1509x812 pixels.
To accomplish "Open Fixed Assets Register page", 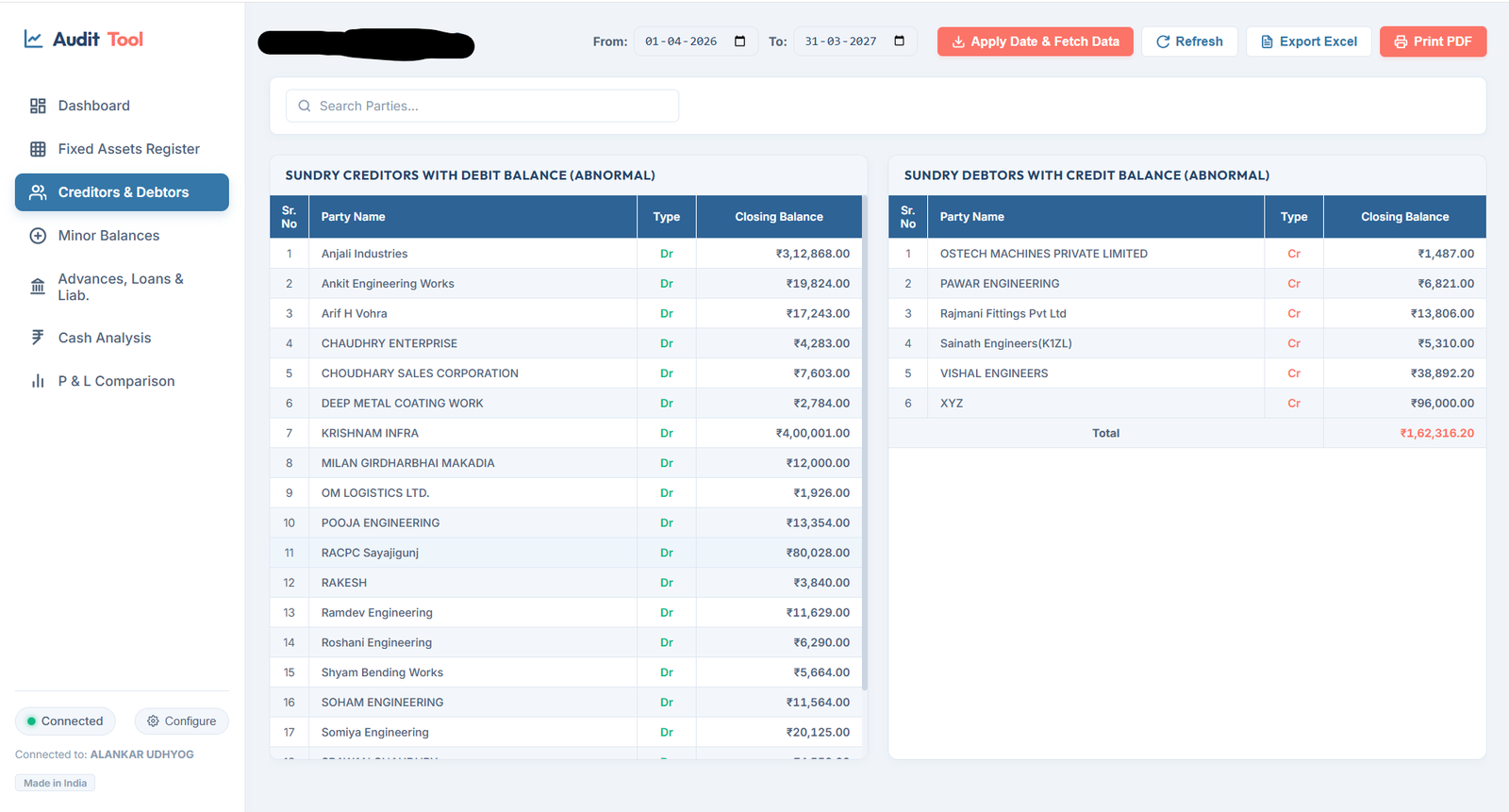I will tap(122, 149).
